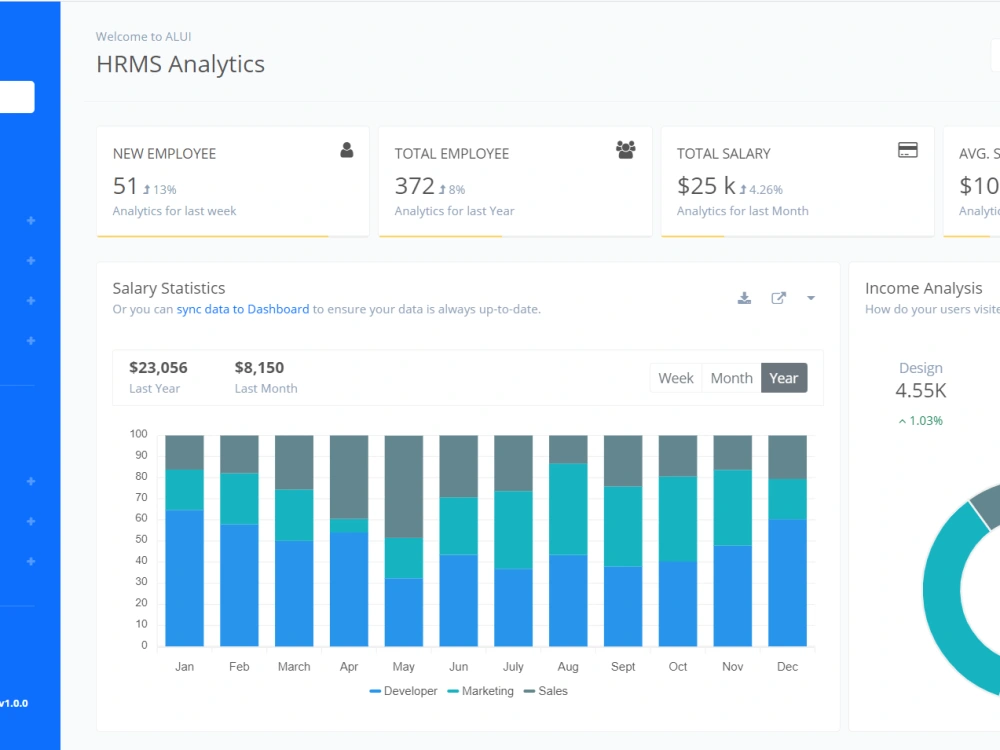
Task: Click the Design 4.55K income figure
Action: pos(920,390)
